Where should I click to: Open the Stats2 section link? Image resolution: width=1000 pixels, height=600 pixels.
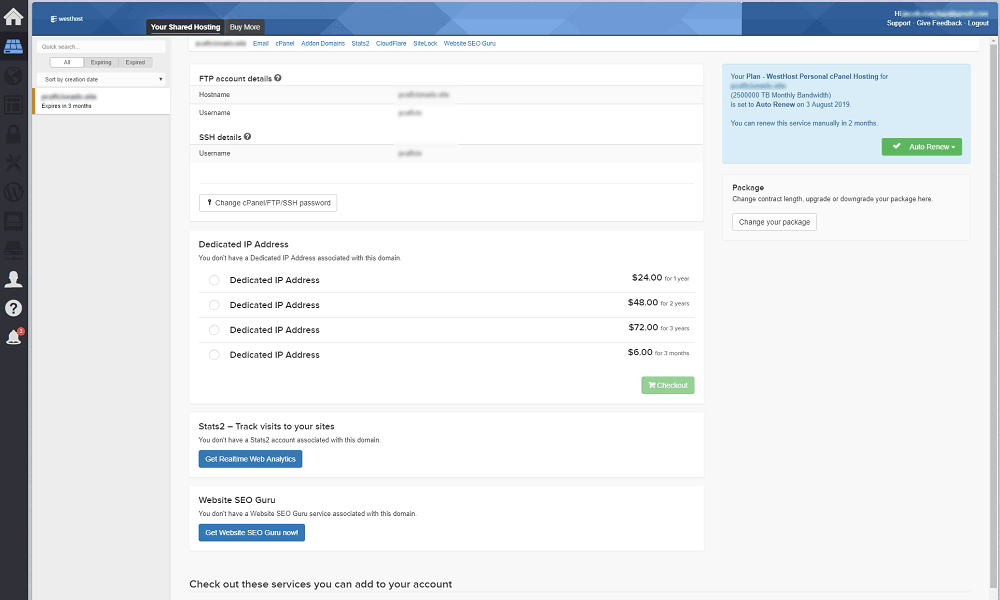coord(360,43)
